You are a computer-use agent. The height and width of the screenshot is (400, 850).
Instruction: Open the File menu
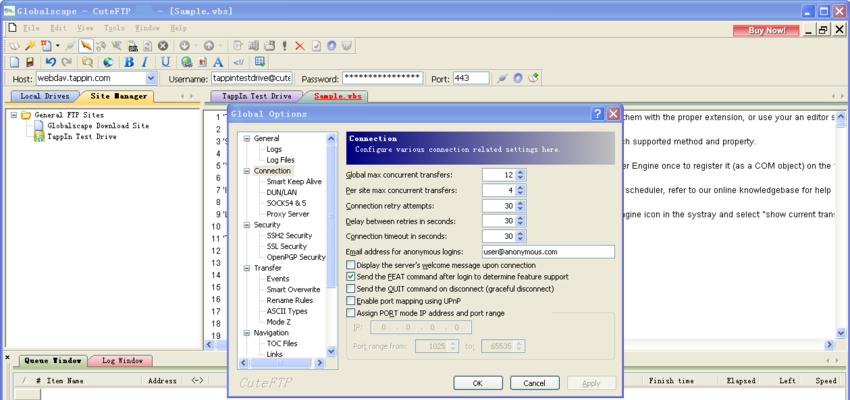pos(32,28)
